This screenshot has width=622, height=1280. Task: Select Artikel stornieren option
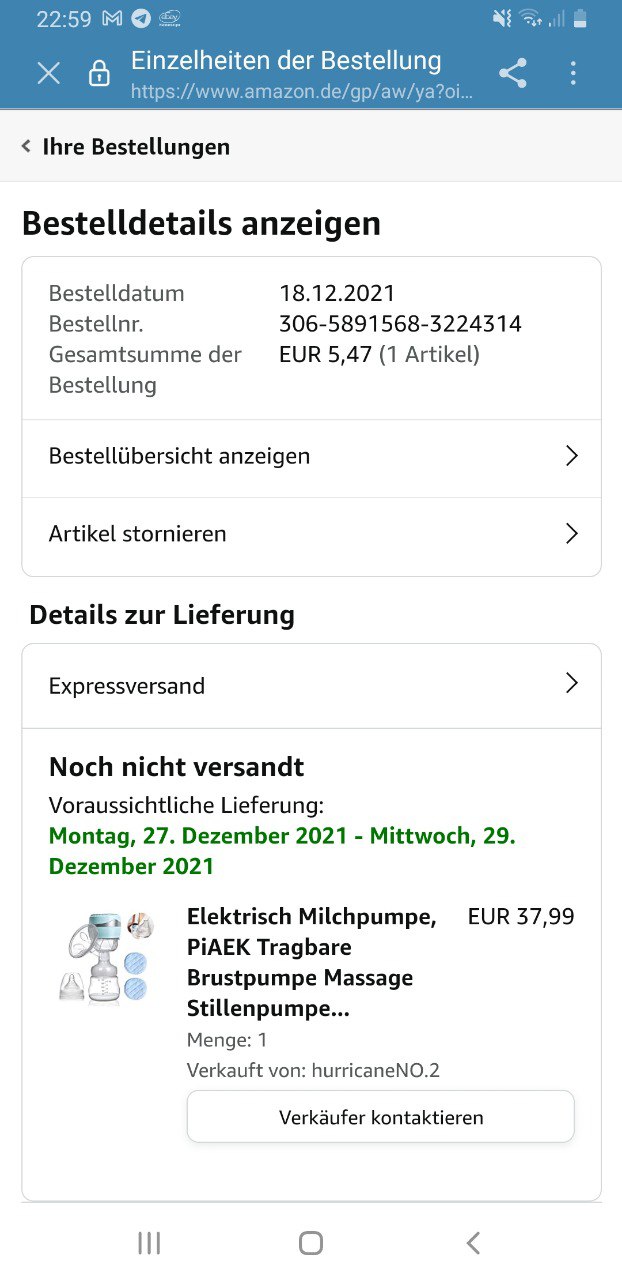138,534
